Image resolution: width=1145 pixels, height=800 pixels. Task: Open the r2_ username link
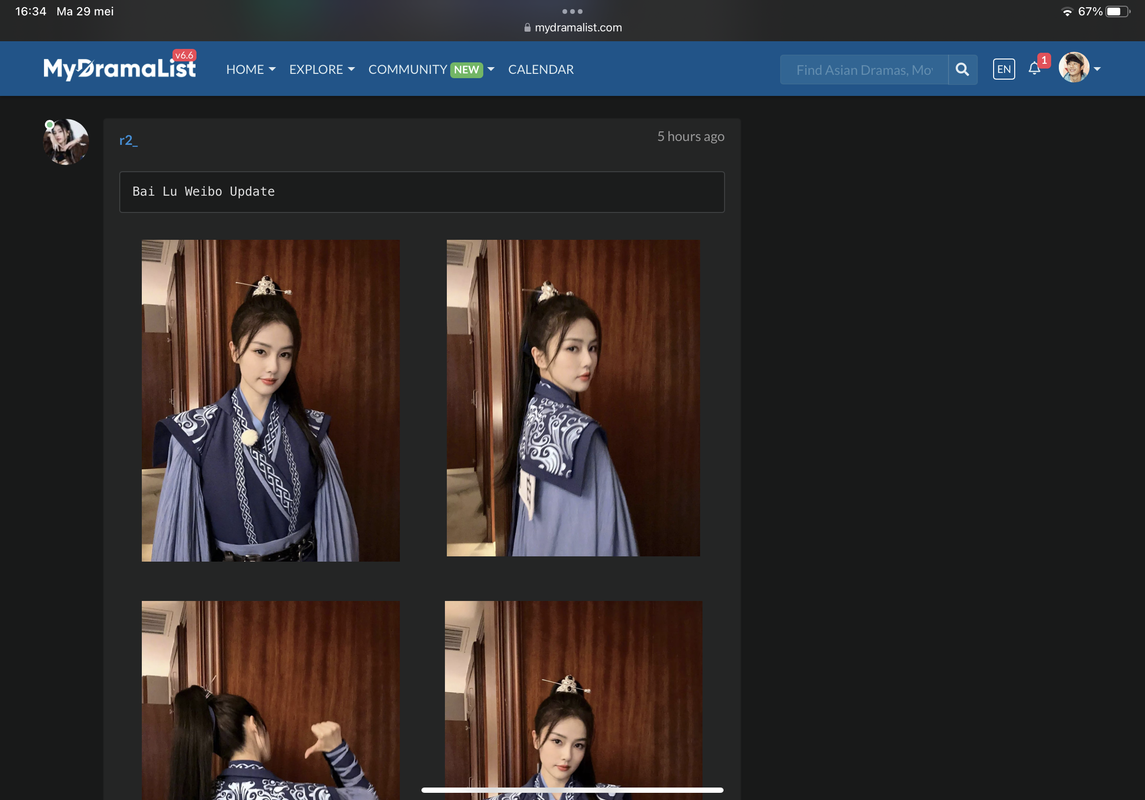[129, 140]
